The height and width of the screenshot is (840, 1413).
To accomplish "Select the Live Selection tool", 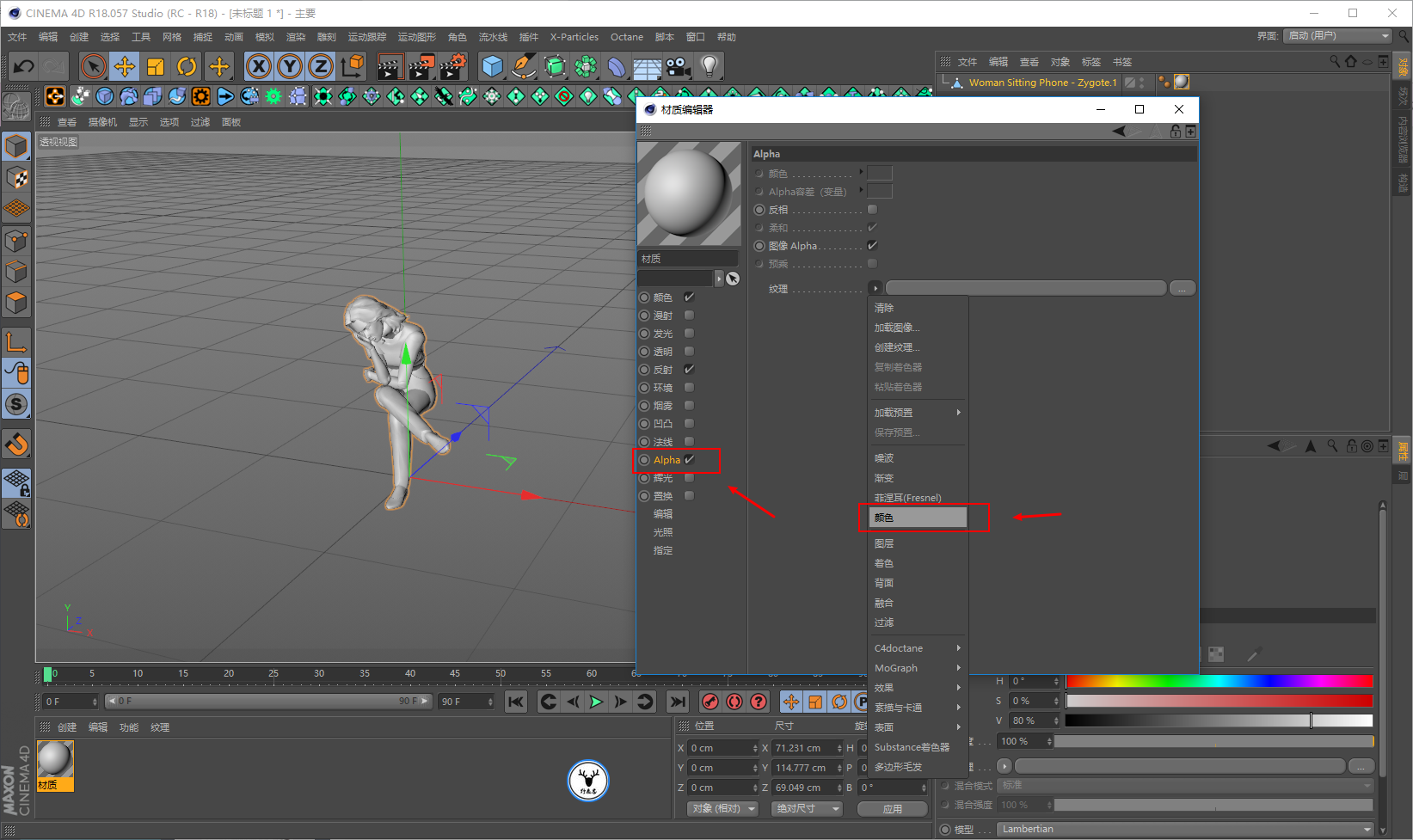I will [x=94, y=66].
